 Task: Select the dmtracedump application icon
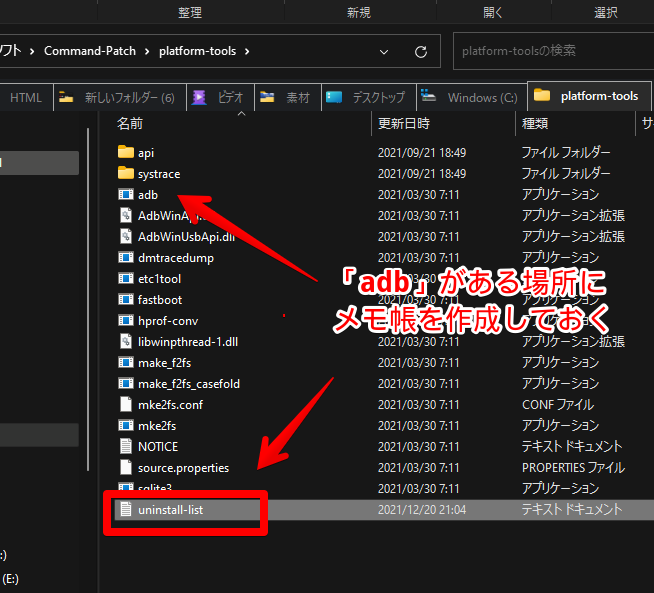click(126, 257)
